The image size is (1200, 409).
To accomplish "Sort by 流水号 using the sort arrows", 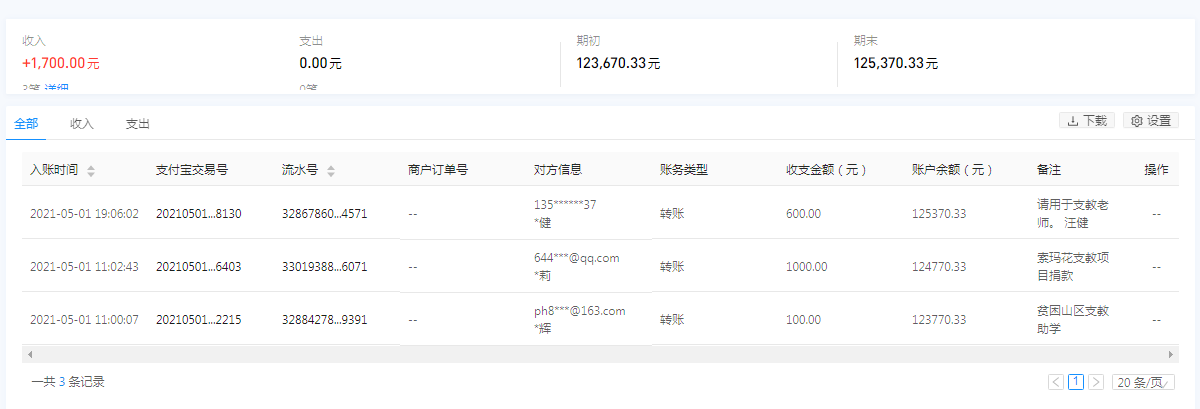I will (331, 171).
